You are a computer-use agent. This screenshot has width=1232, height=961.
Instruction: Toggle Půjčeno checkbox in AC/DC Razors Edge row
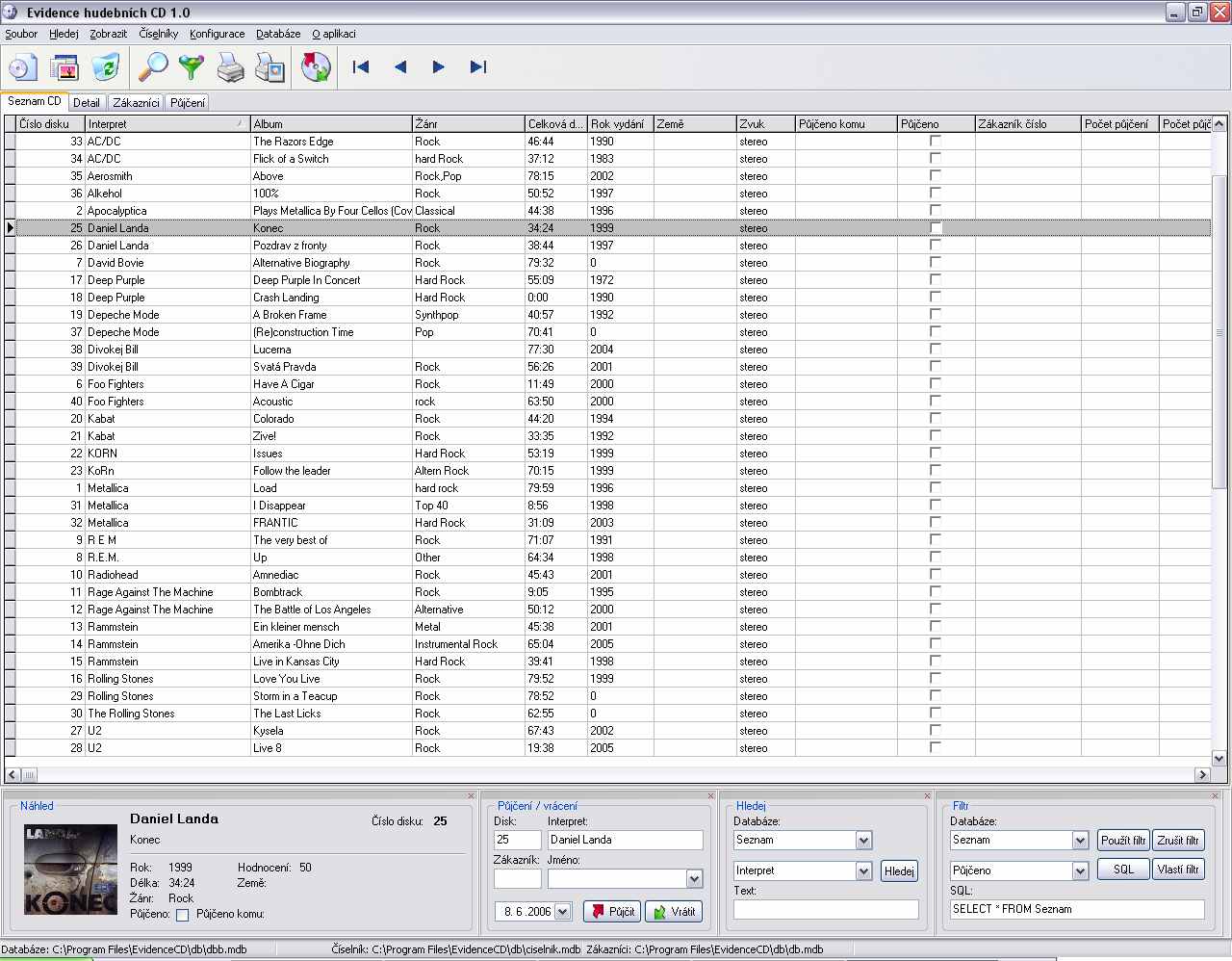coord(935,141)
